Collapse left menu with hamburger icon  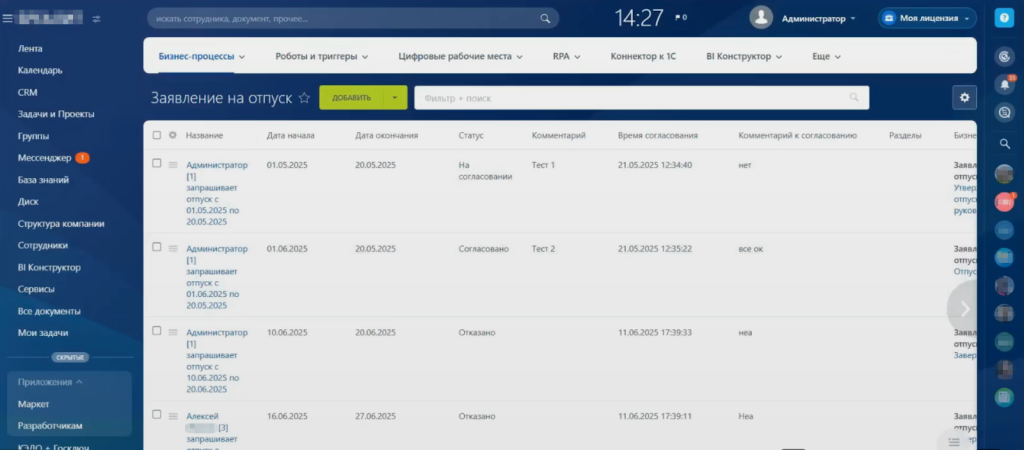8,18
